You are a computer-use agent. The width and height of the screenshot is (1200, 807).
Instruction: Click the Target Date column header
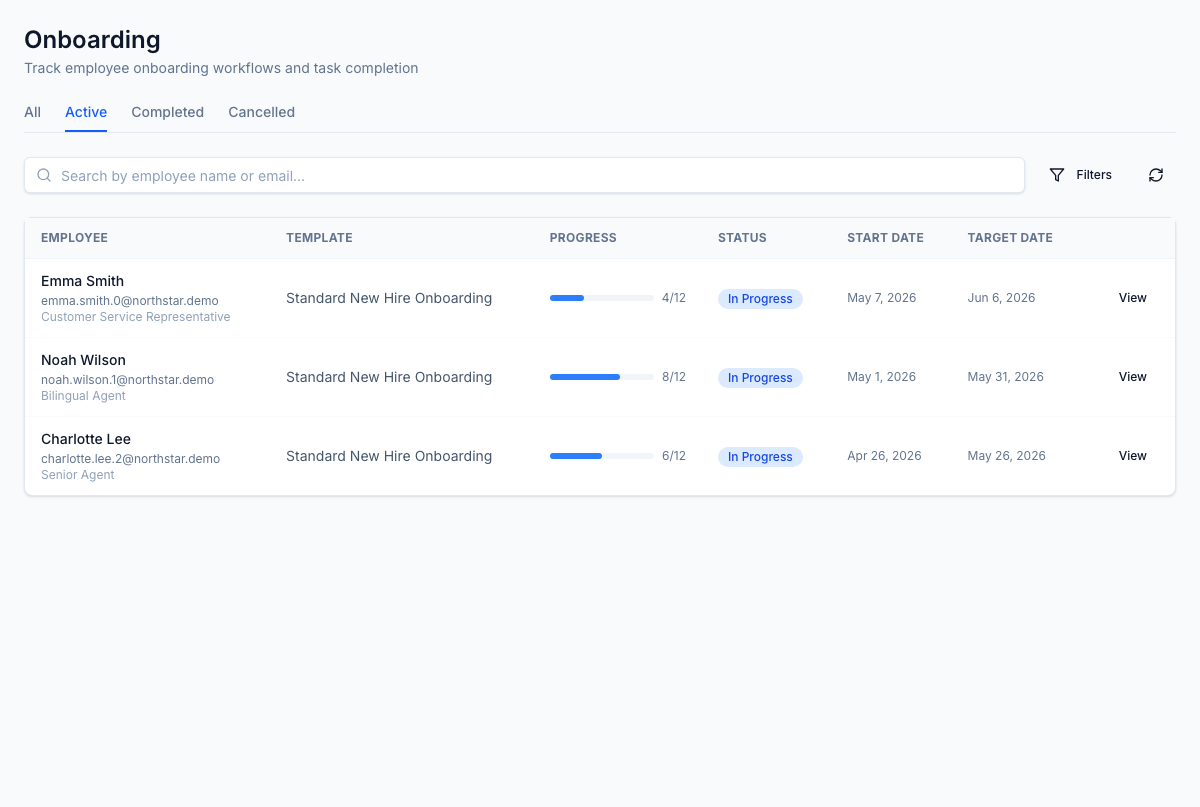[x=1010, y=238]
